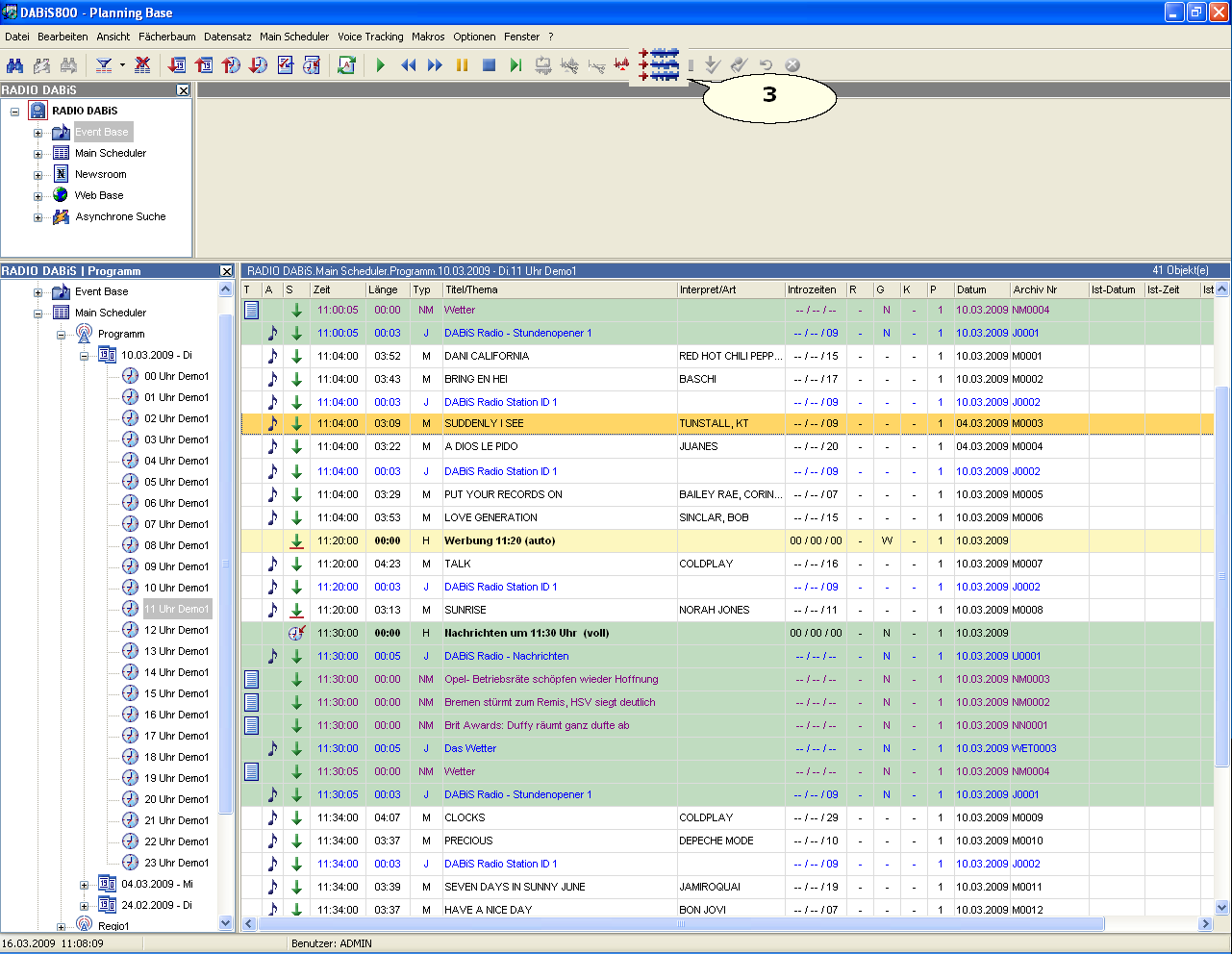Image resolution: width=1232 pixels, height=954 pixels.
Task: Click the calendar with red down arrow icon
Action: pos(178,65)
